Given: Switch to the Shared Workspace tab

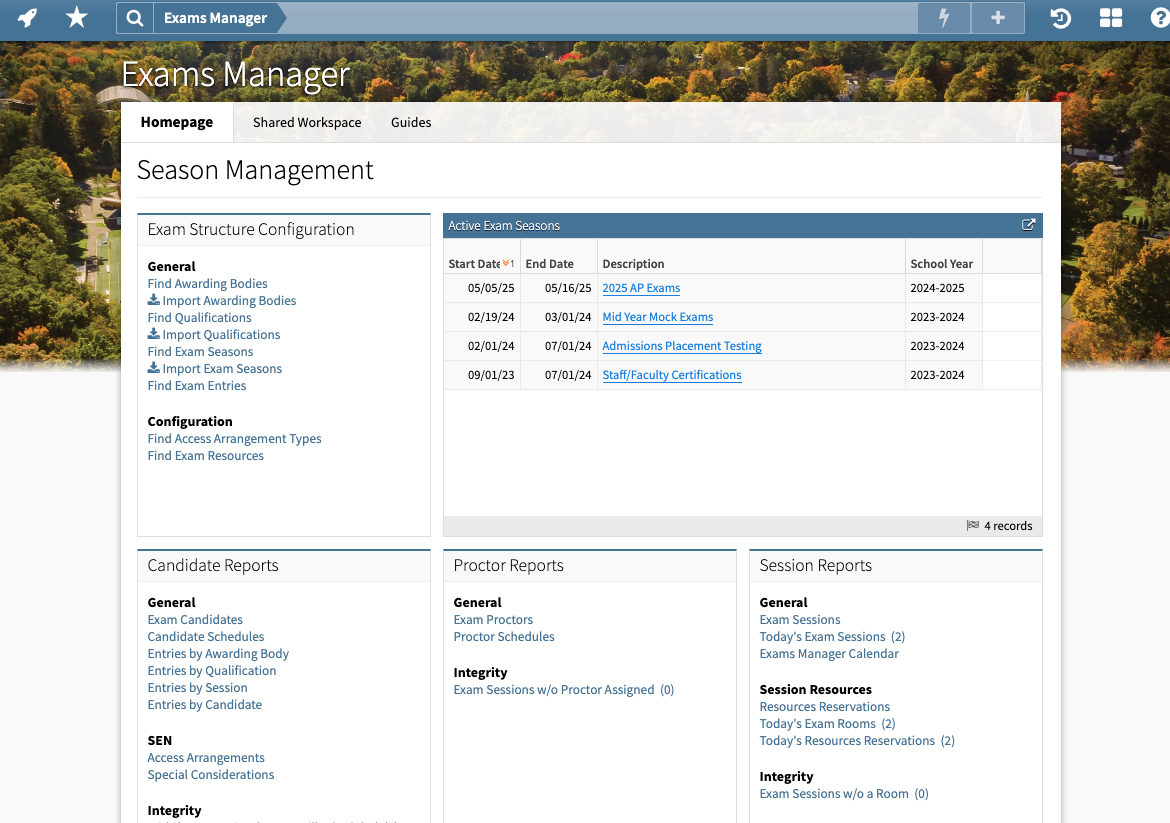Looking at the screenshot, I should (306, 122).
